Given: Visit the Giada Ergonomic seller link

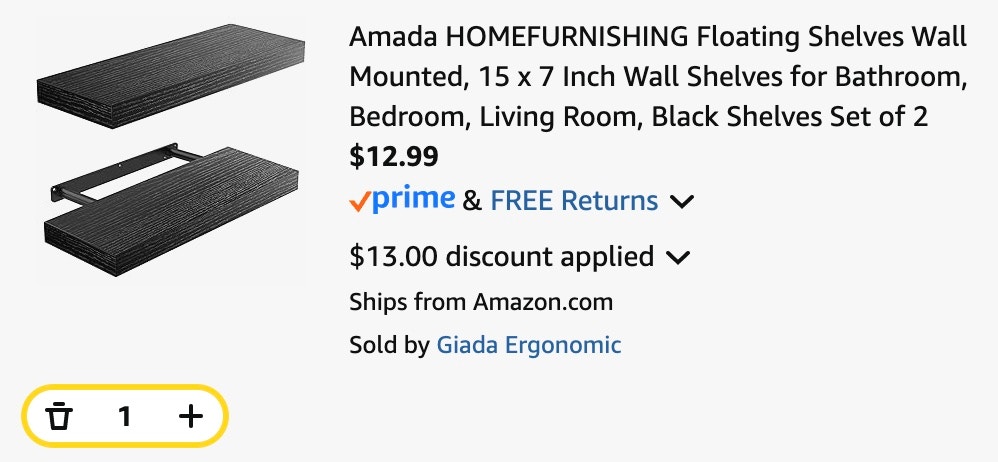Looking at the screenshot, I should pos(528,345).
